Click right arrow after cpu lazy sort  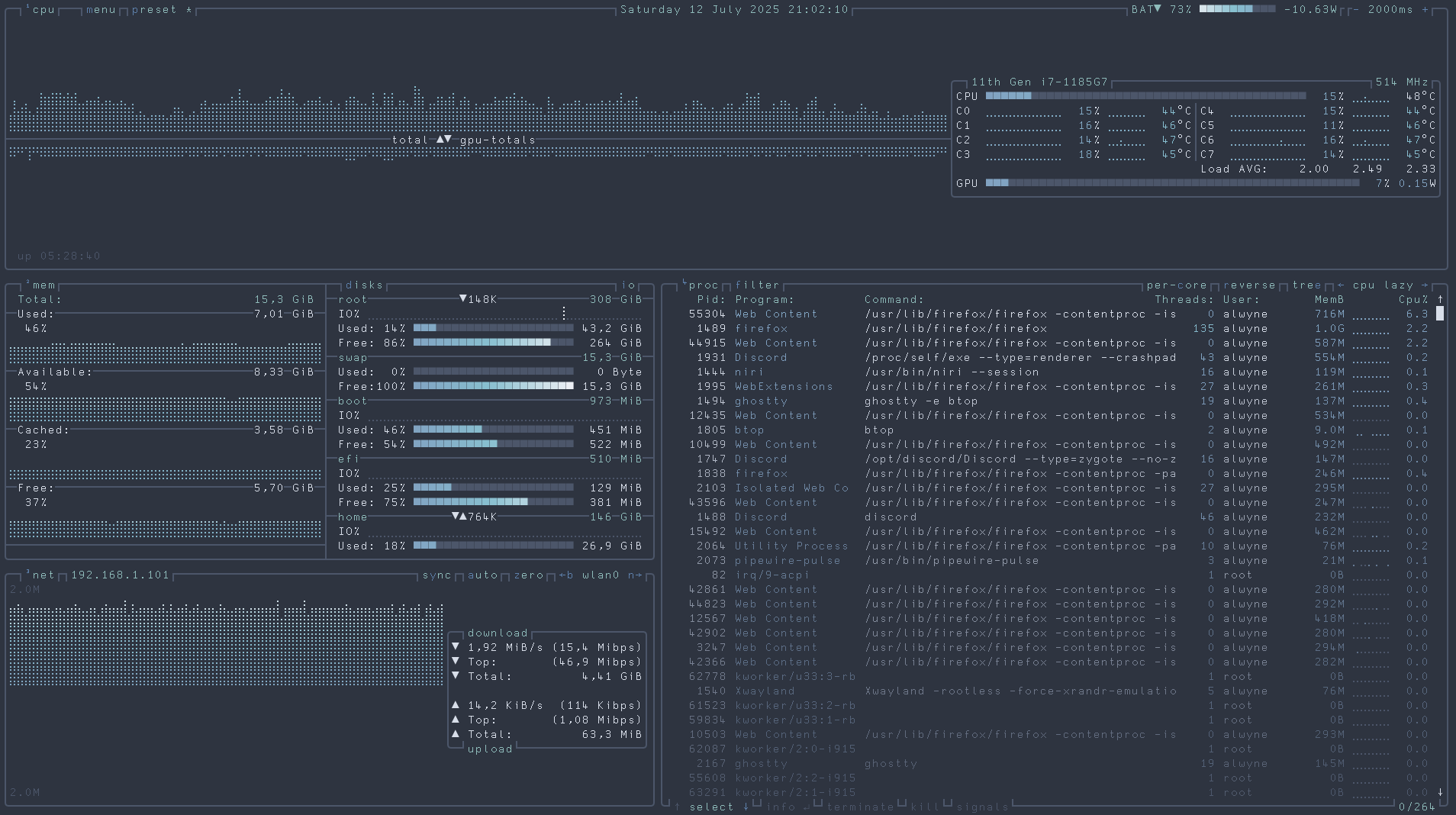pyautogui.click(x=1425, y=285)
